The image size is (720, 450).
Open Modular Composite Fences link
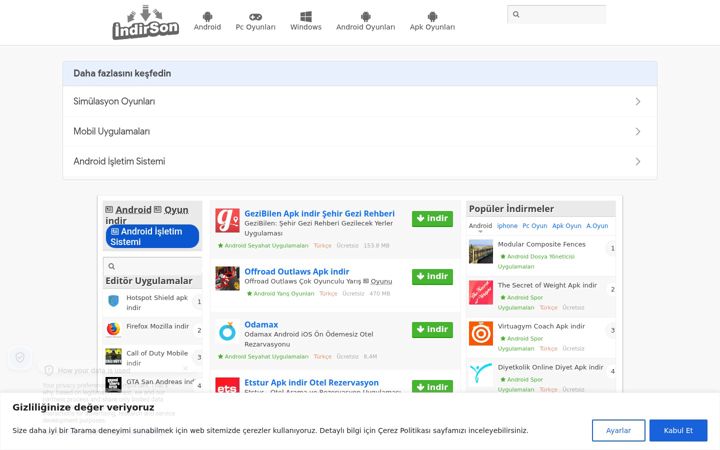point(541,244)
